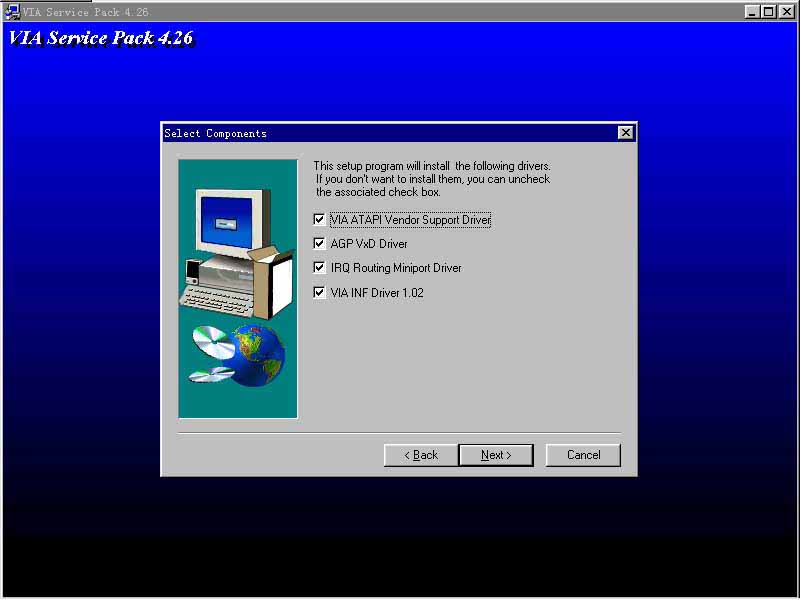Toggle the IRQ Routing Miniport Driver checkbox
The image size is (800, 600).
click(319, 268)
